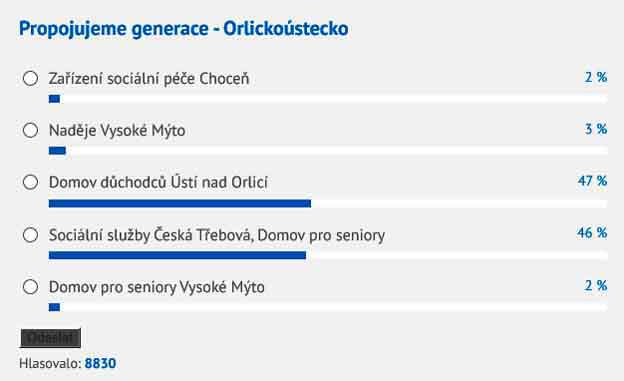Screen dimensions: 624x381
Task: Click the Naděje Vysoké Mýto label text
Action: pyautogui.click(x=117, y=131)
